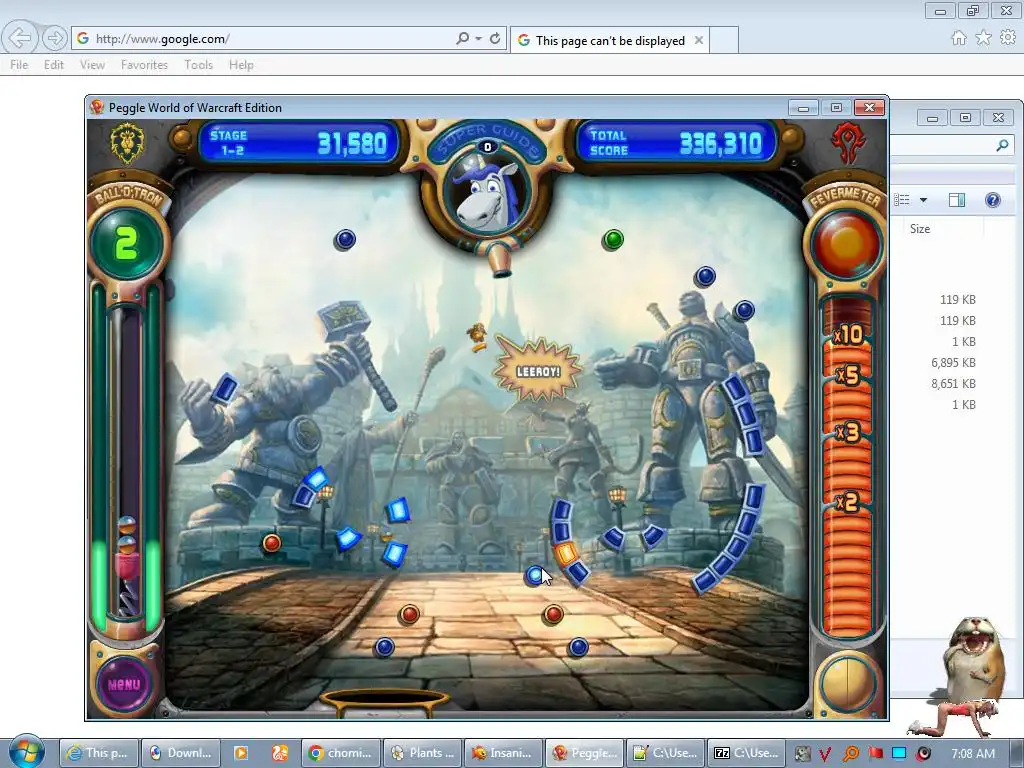Open the Edit menu in Internet Explorer
Image resolution: width=1024 pixels, height=768 pixels.
[x=54, y=65]
